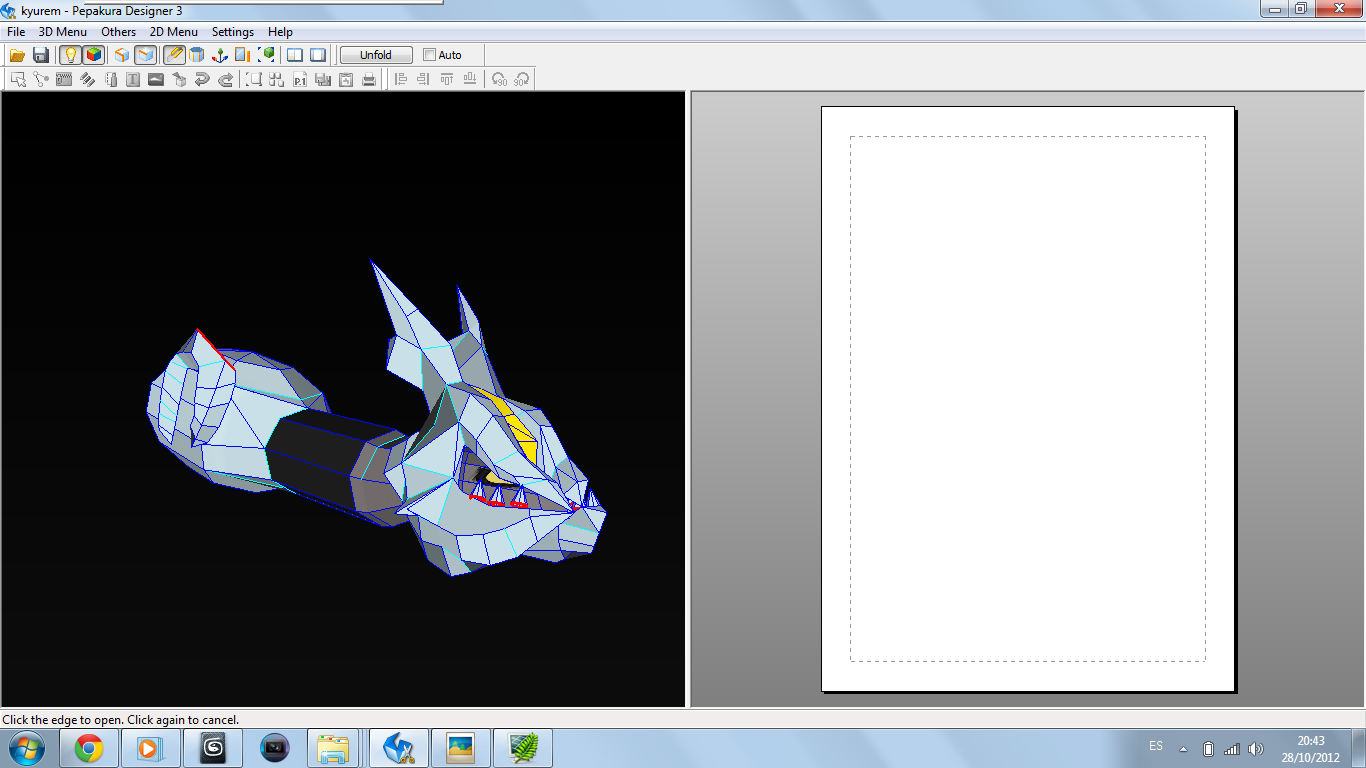Switch to the single-pane view icon
1366x768 pixels.
pos(318,55)
